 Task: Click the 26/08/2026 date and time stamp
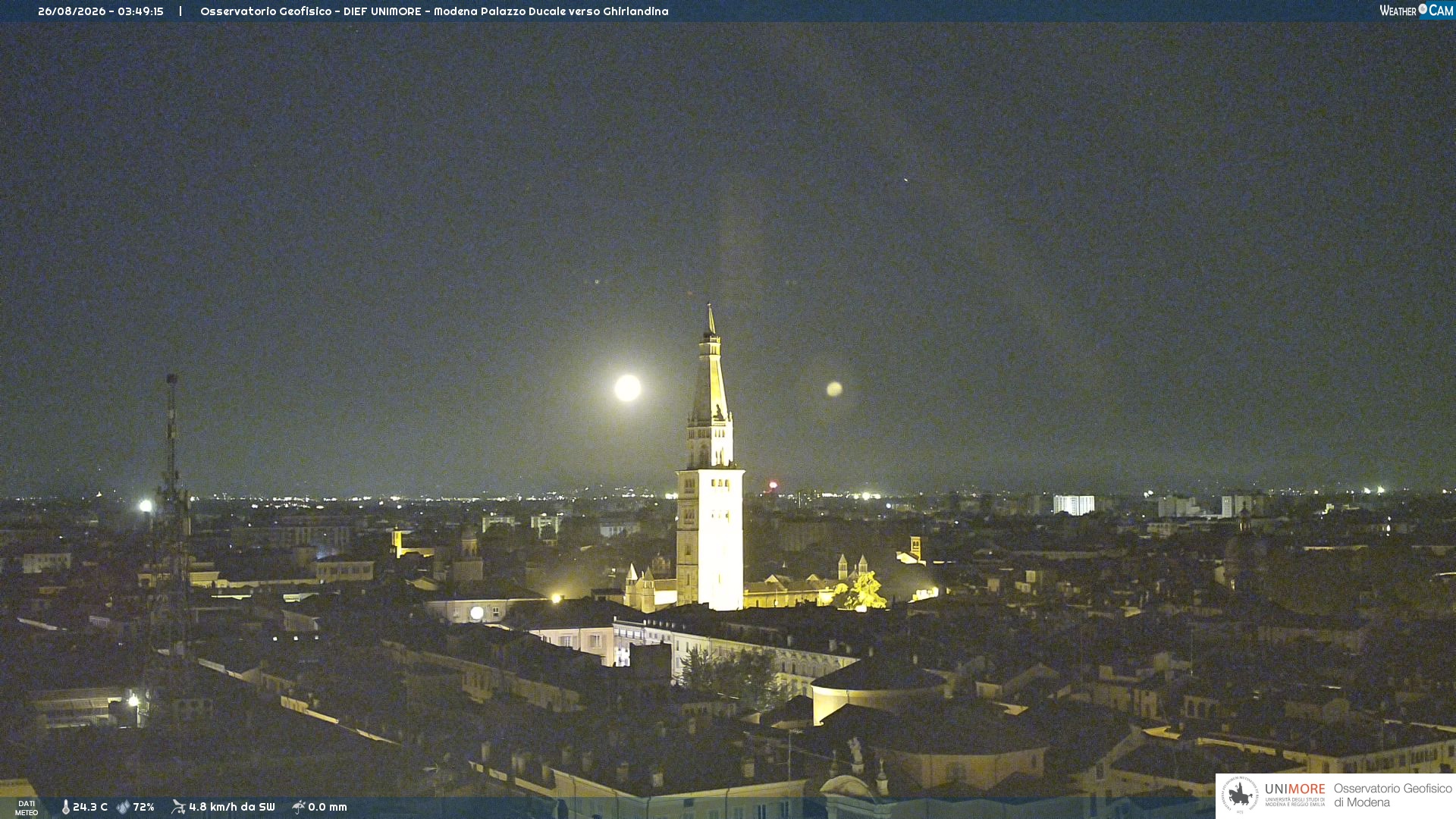[101, 11]
